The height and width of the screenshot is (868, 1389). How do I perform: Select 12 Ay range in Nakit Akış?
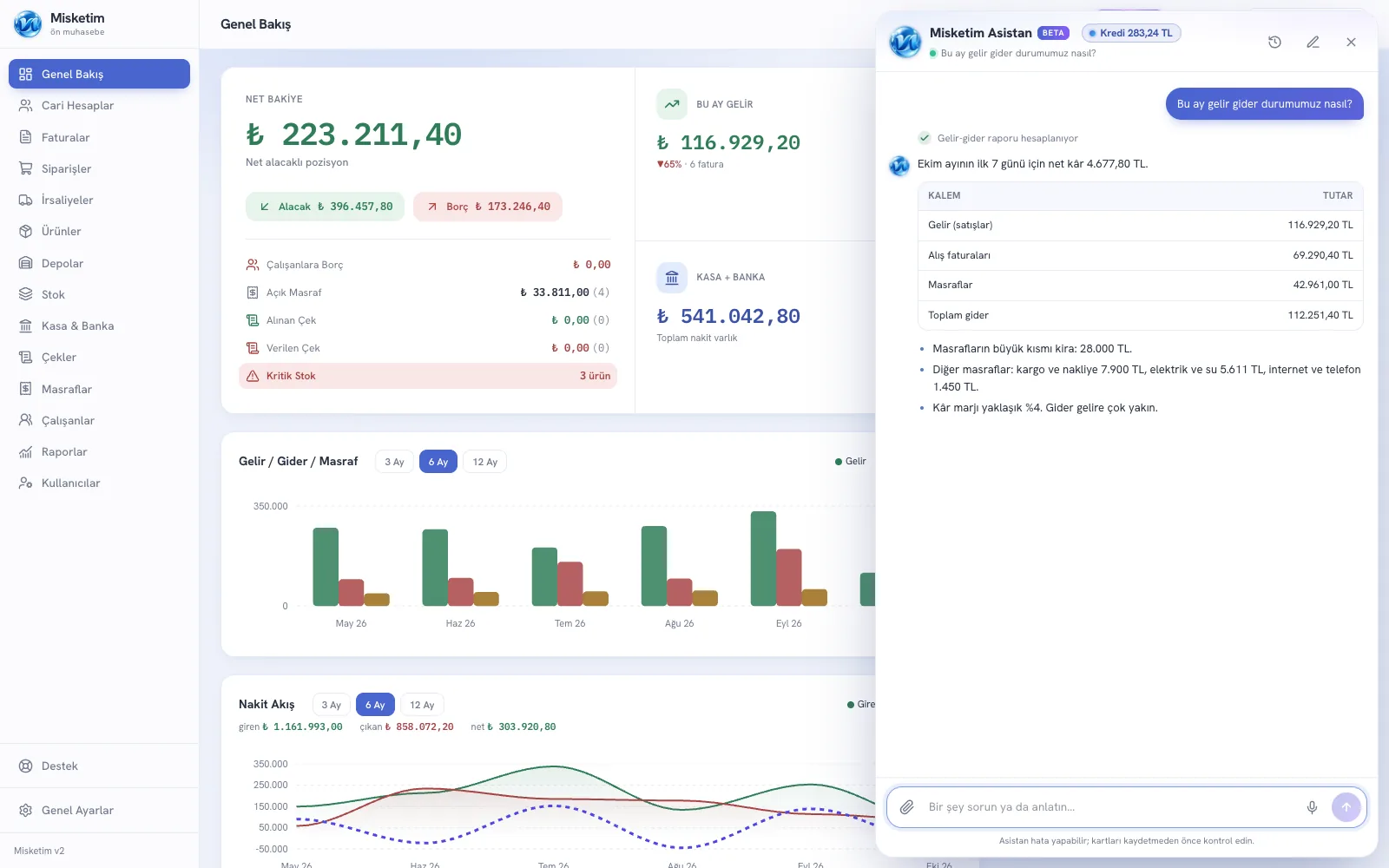(422, 705)
